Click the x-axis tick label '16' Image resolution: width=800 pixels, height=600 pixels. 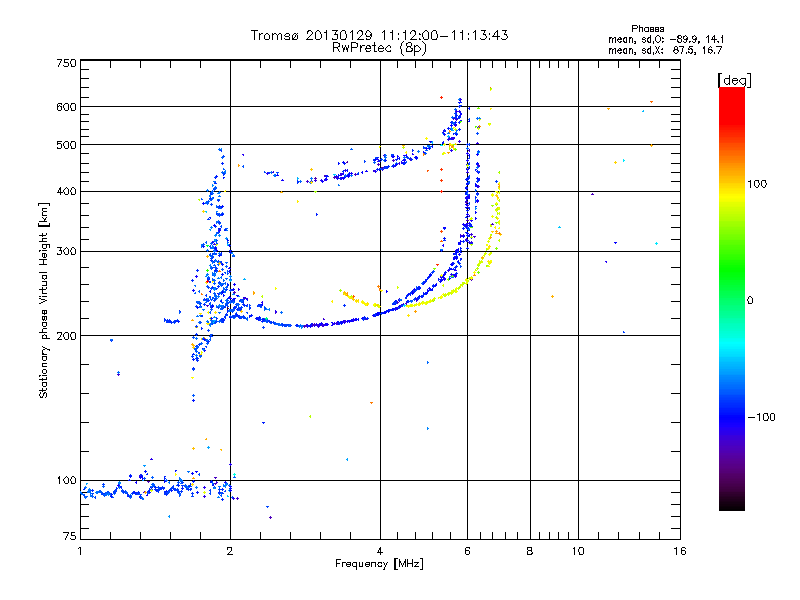tap(680, 551)
